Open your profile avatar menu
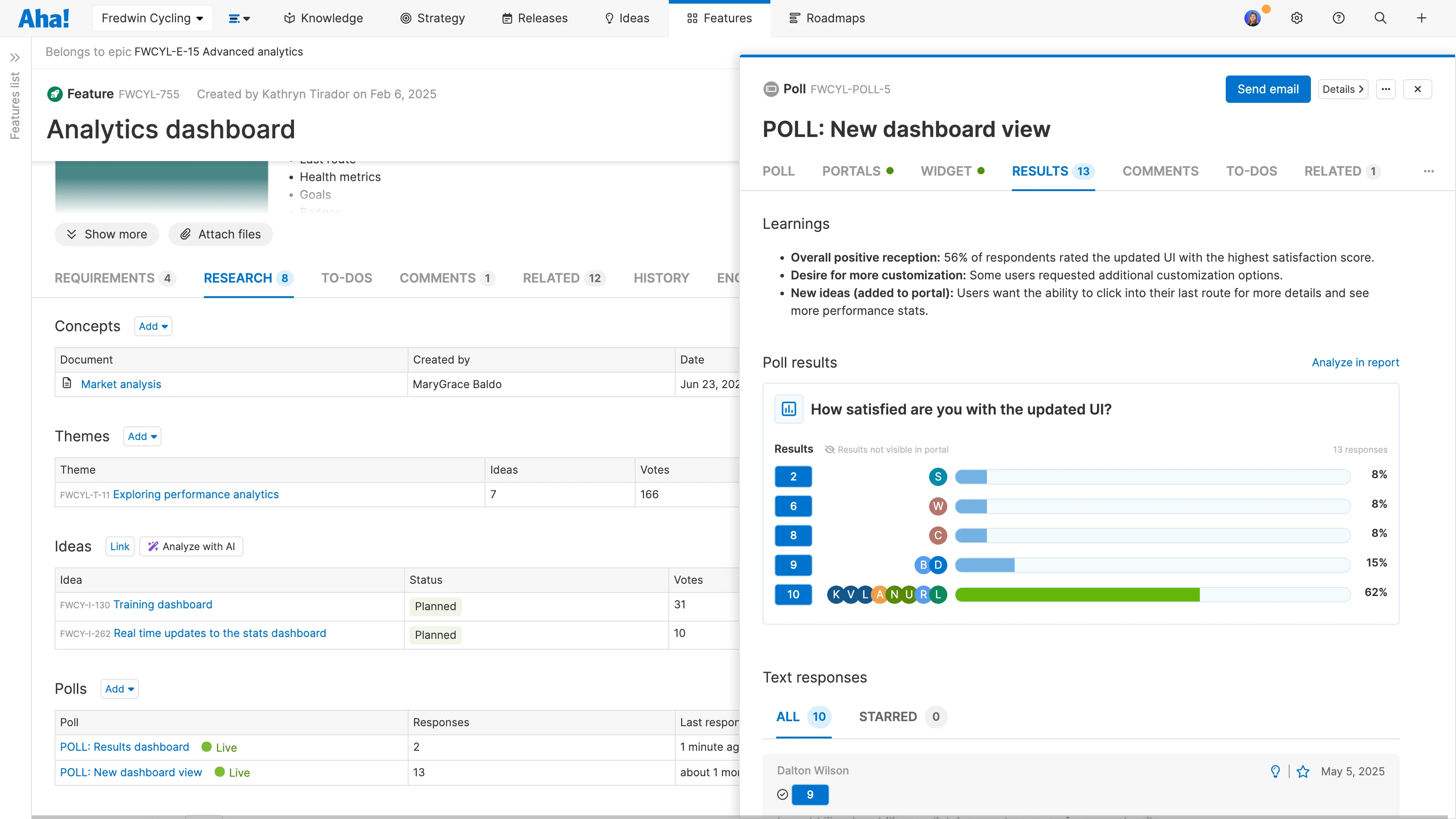 [1254, 18]
